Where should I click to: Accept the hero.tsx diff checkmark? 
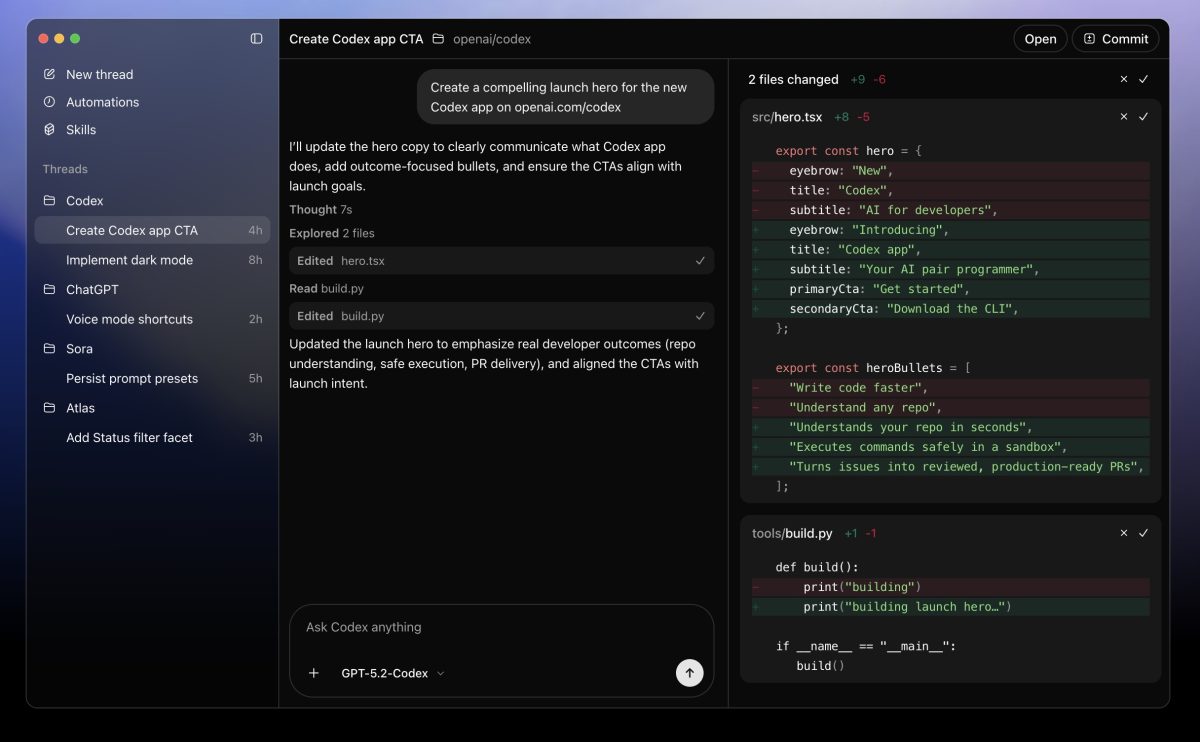coord(1143,116)
